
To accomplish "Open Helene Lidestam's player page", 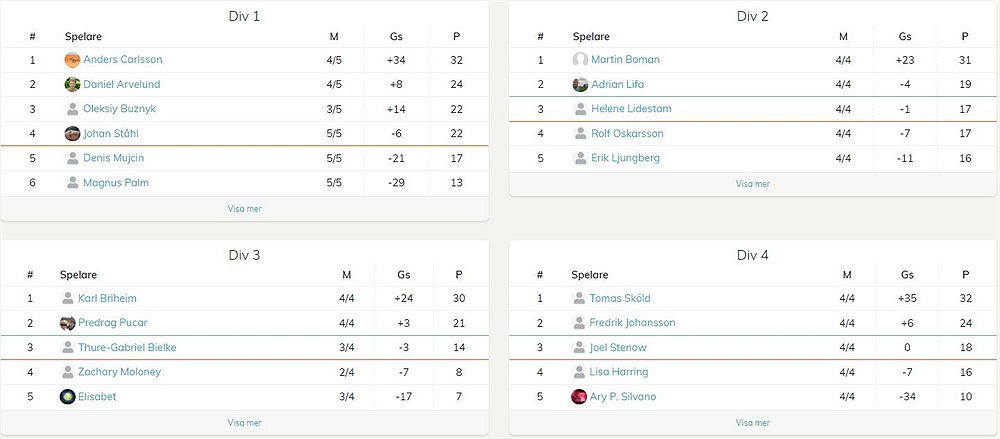I will [x=631, y=109].
